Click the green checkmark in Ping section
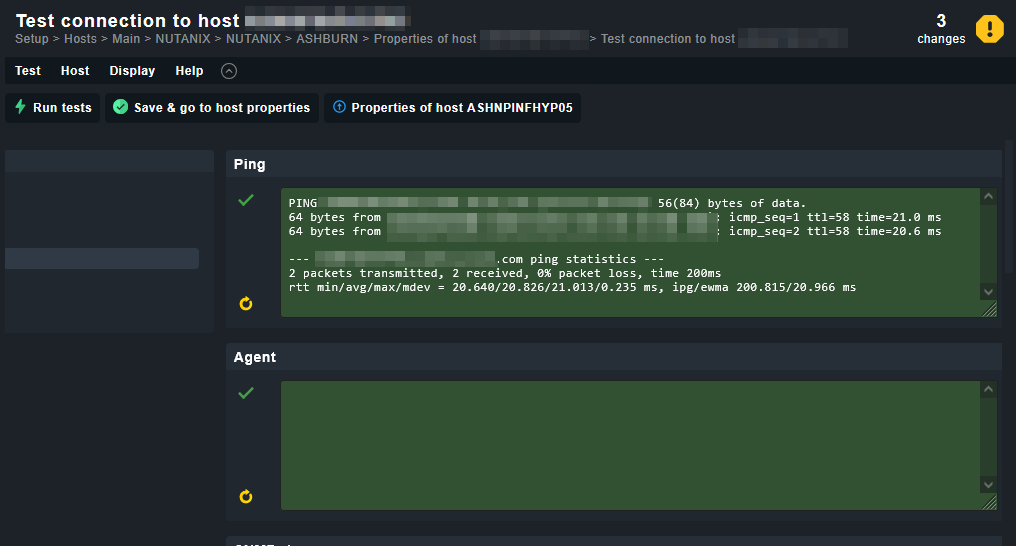The width and height of the screenshot is (1016, 546). [246, 200]
